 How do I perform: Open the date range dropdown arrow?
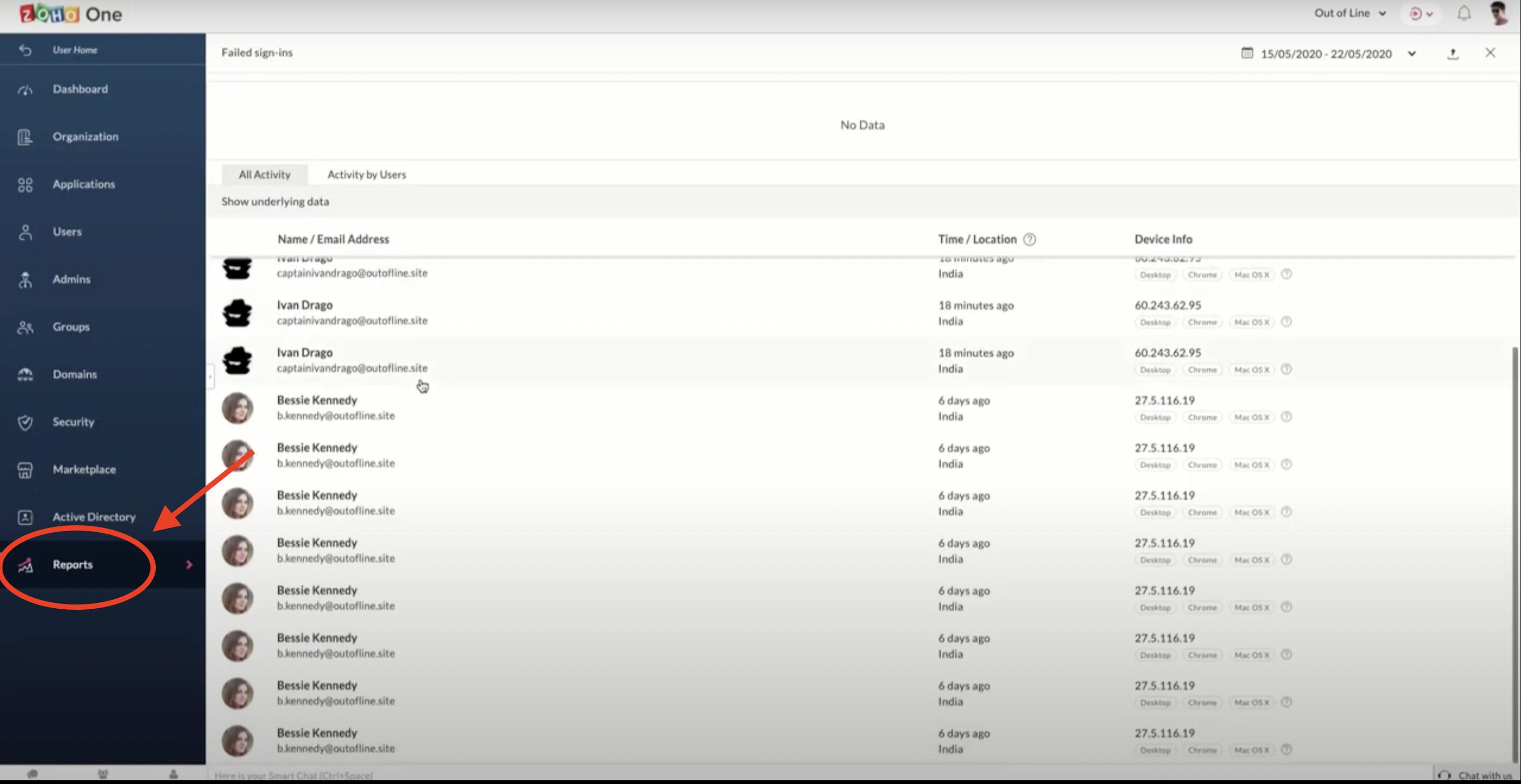1412,54
